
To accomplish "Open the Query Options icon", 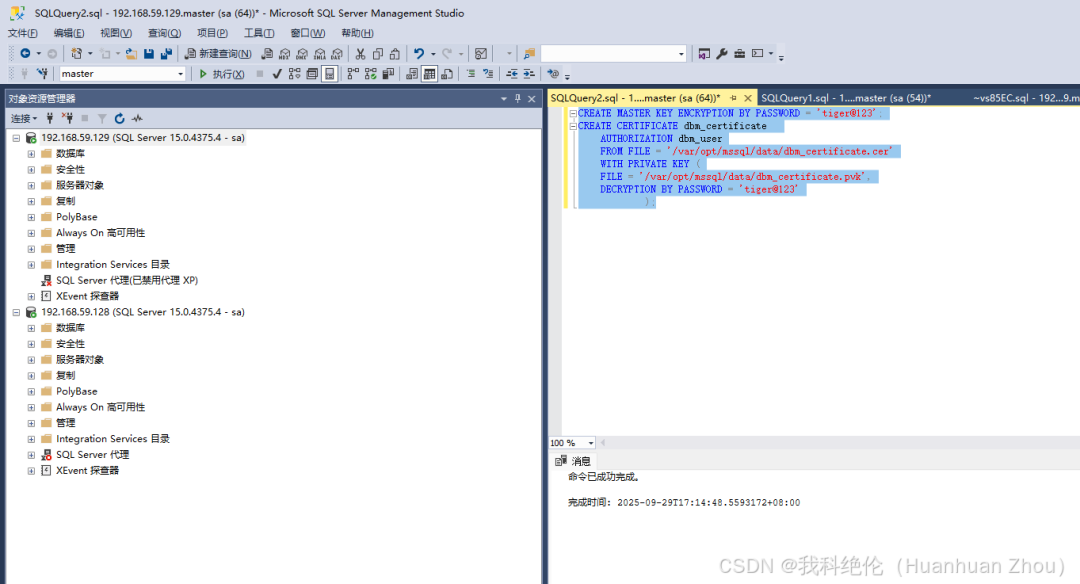I will pyautogui.click(x=312, y=74).
